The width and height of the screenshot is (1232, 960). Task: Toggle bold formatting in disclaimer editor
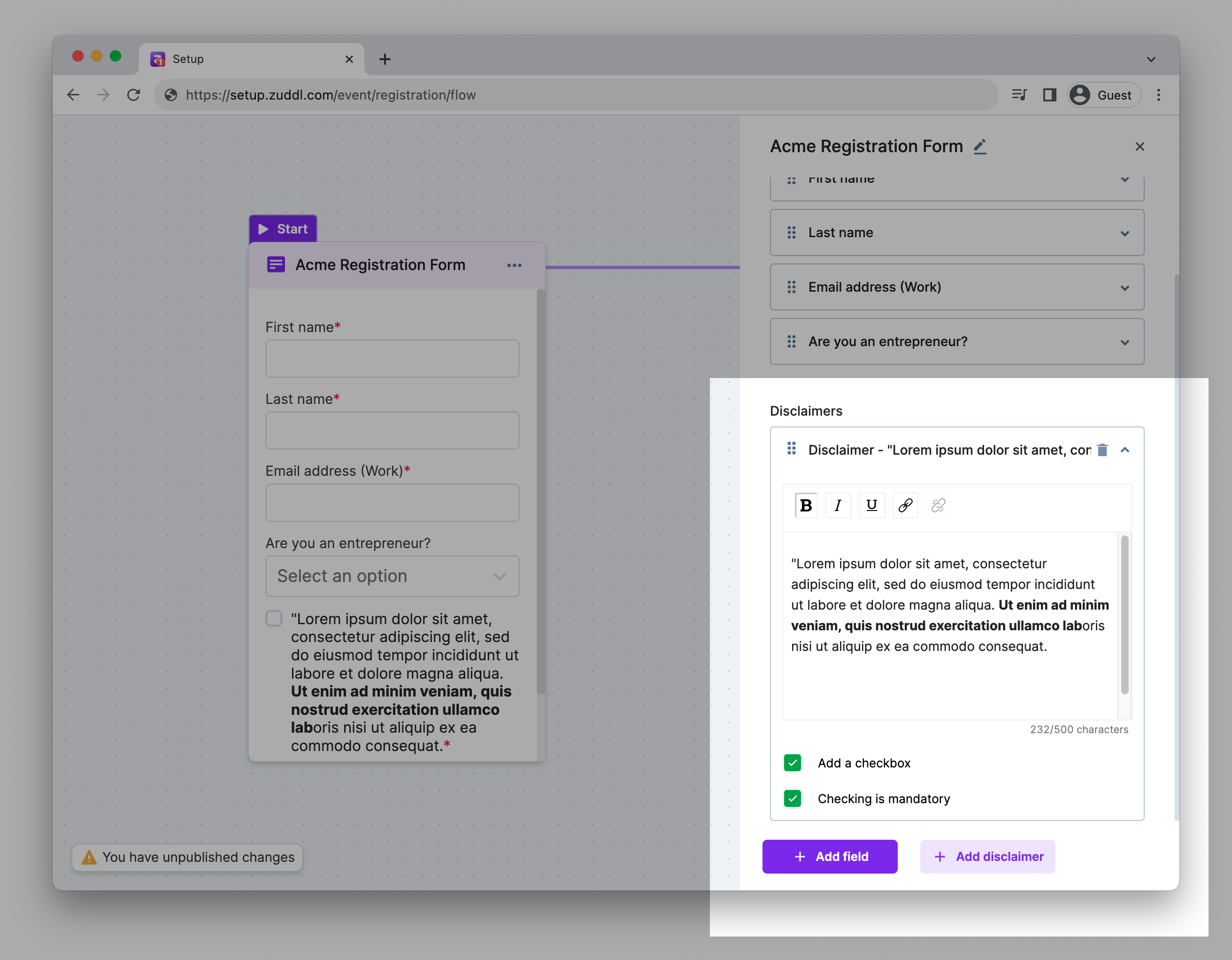point(806,505)
